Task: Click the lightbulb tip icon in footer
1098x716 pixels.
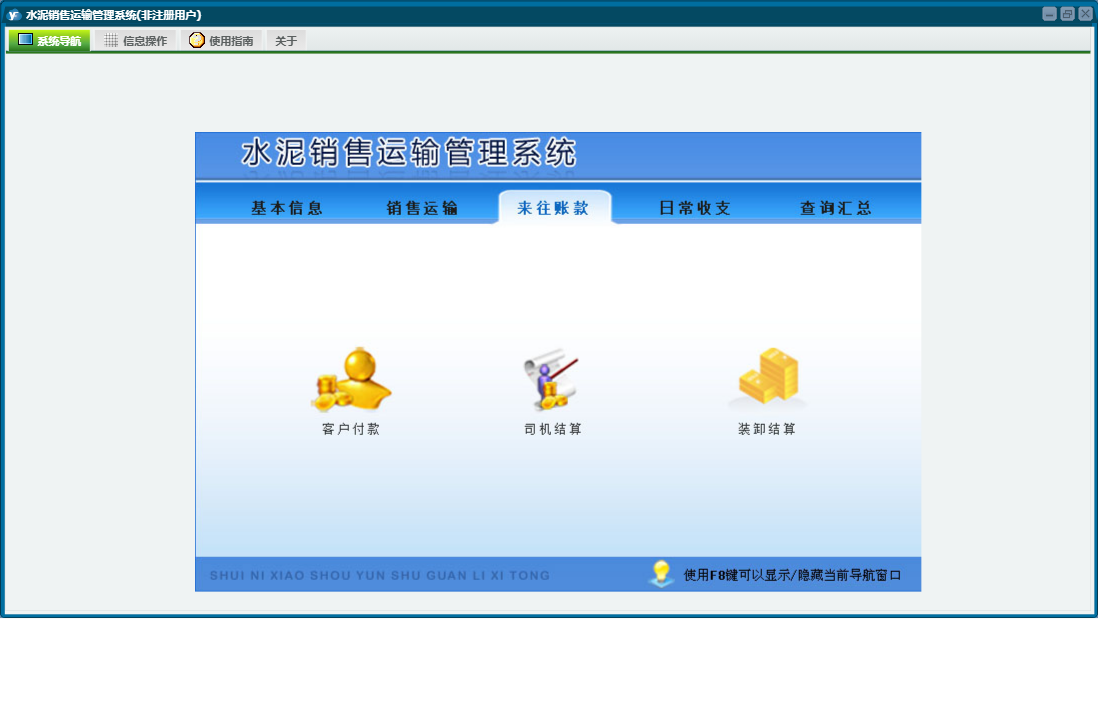Action: 661,574
